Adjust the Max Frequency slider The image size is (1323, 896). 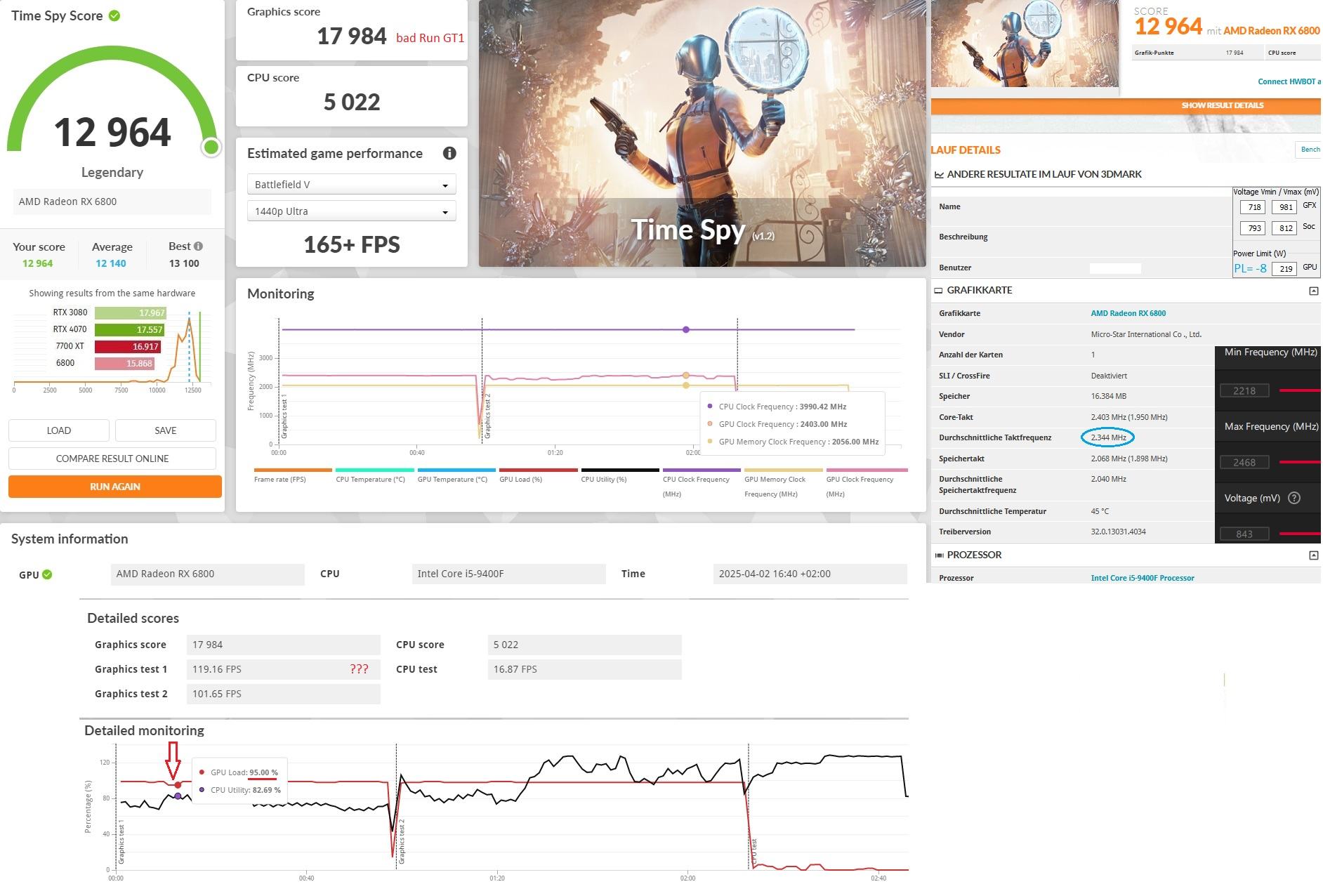pyautogui.click(x=1300, y=462)
